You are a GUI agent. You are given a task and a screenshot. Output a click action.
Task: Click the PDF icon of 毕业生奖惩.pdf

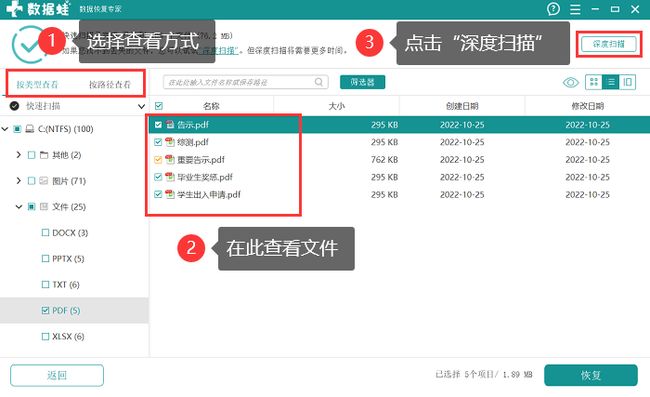tap(170, 177)
